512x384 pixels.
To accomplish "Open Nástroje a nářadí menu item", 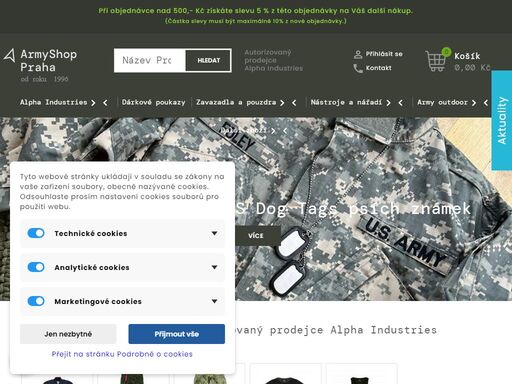I will pyautogui.click(x=346, y=102).
